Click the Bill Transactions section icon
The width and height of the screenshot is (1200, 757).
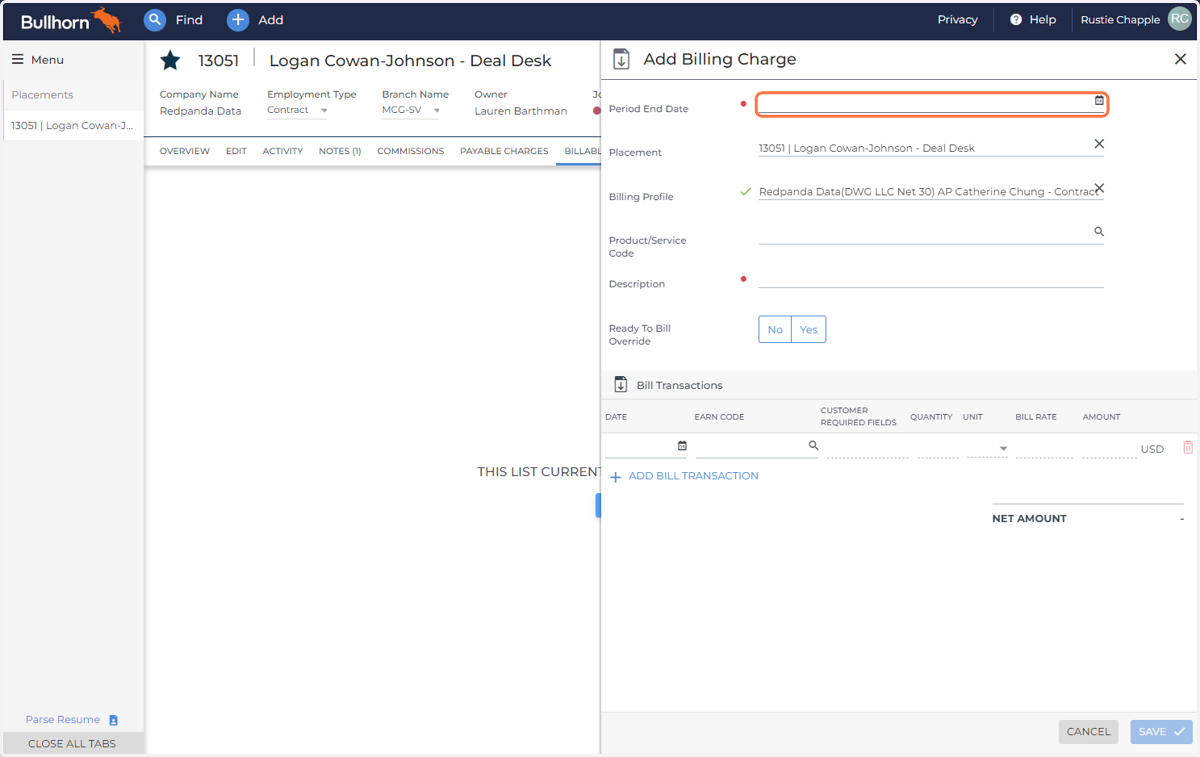620,385
